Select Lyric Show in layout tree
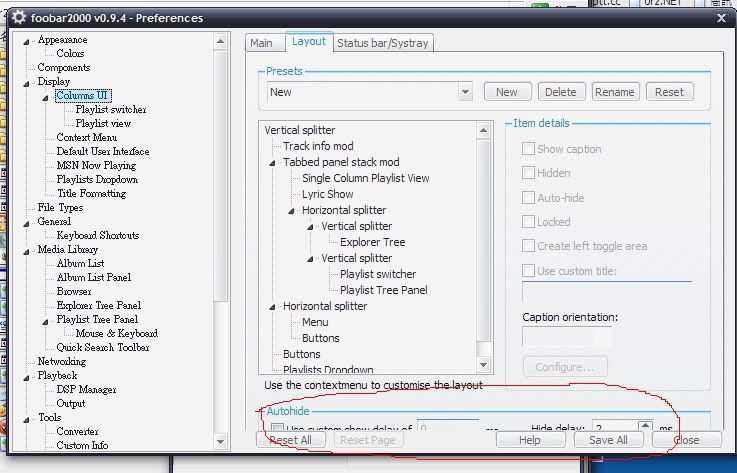Image resolution: width=737 pixels, height=473 pixels. [328, 194]
